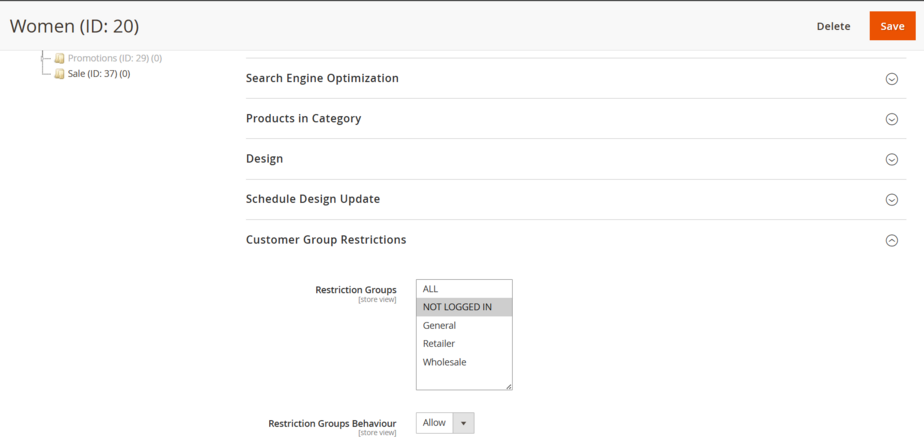Click the Restriction Groups resize handle
This screenshot has height=447, width=924.
point(508,386)
